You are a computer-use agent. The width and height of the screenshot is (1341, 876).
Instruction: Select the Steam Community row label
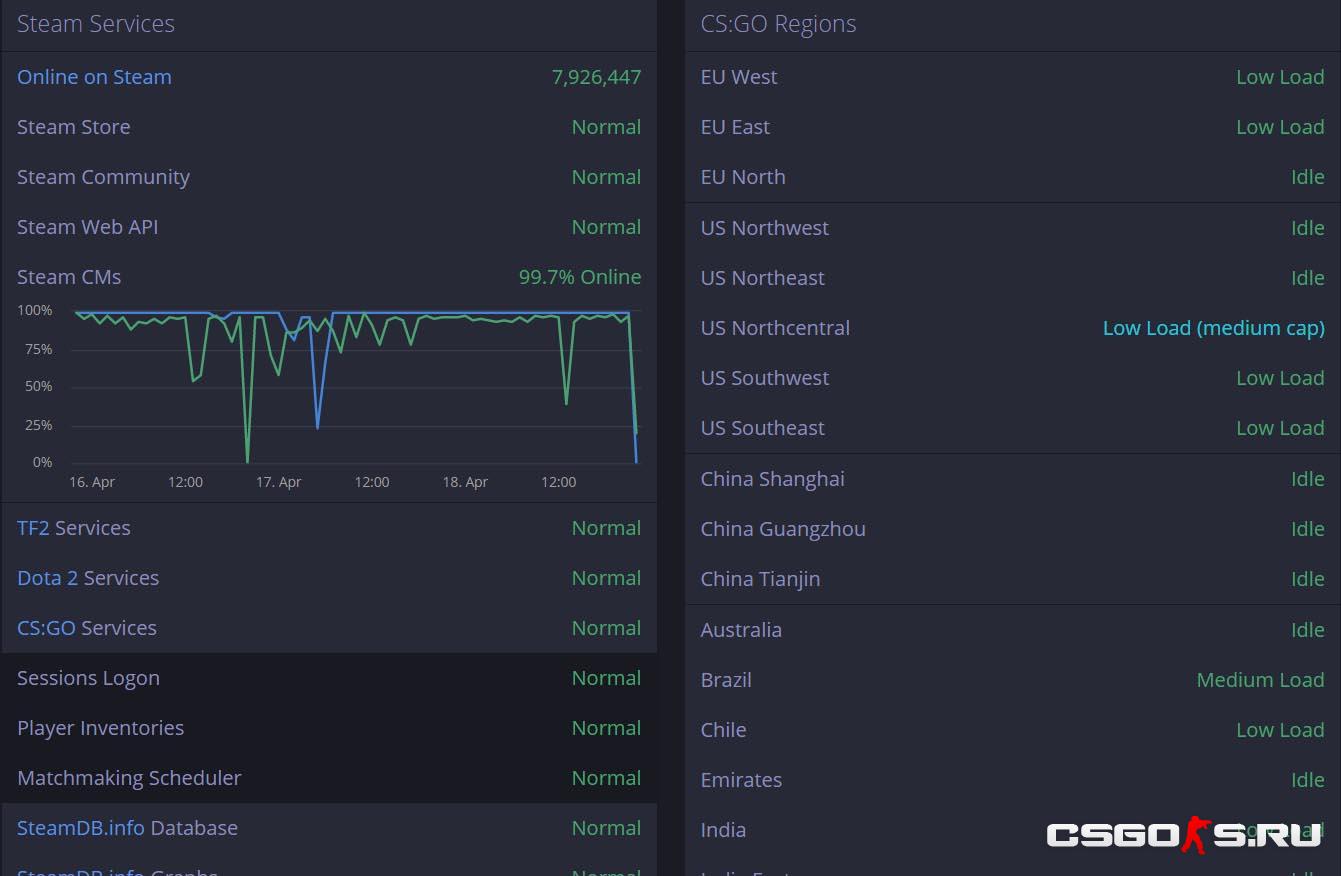(x=103, y=177)
